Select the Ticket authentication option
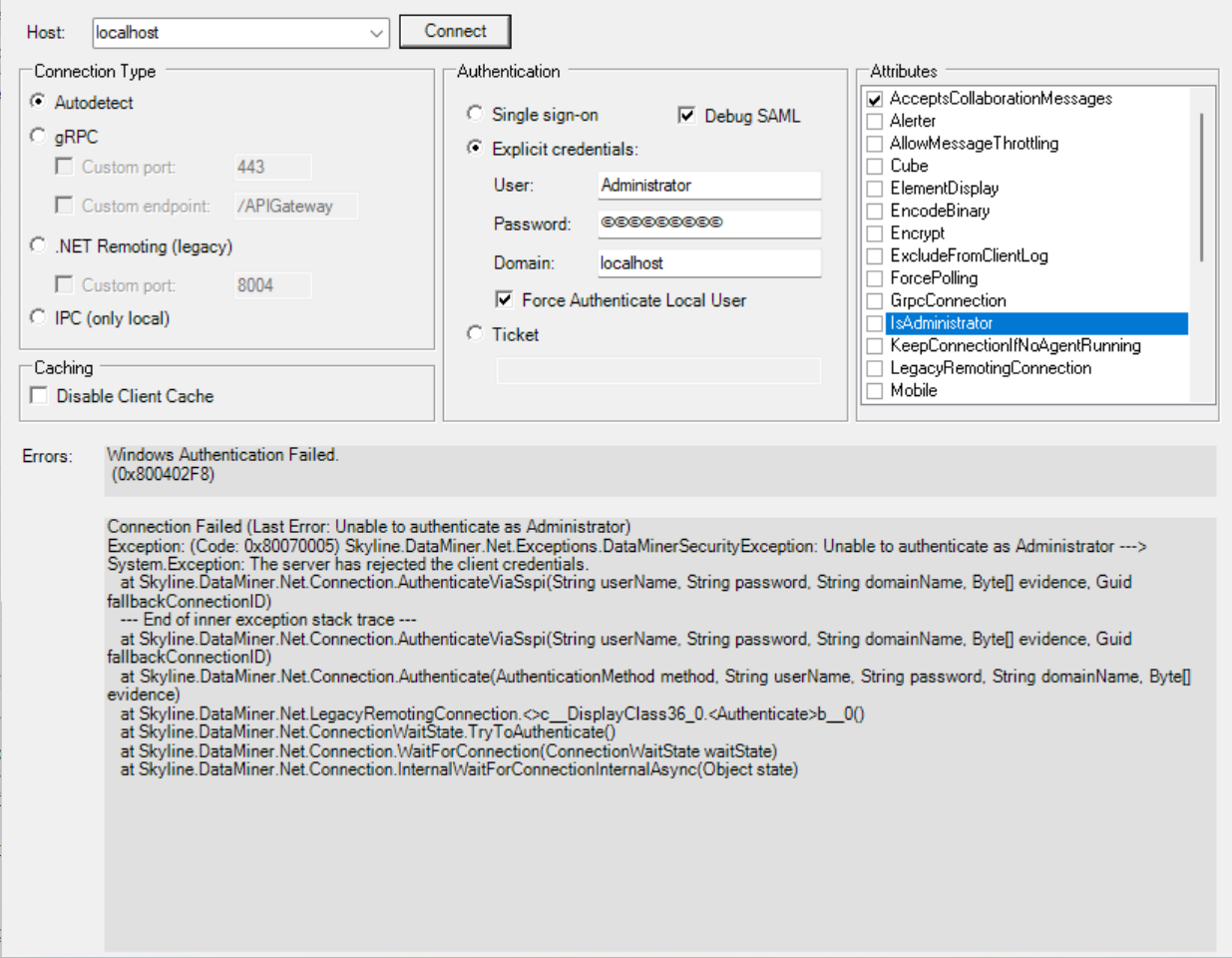The image size is (1232, 958). [x=475, y=333]
